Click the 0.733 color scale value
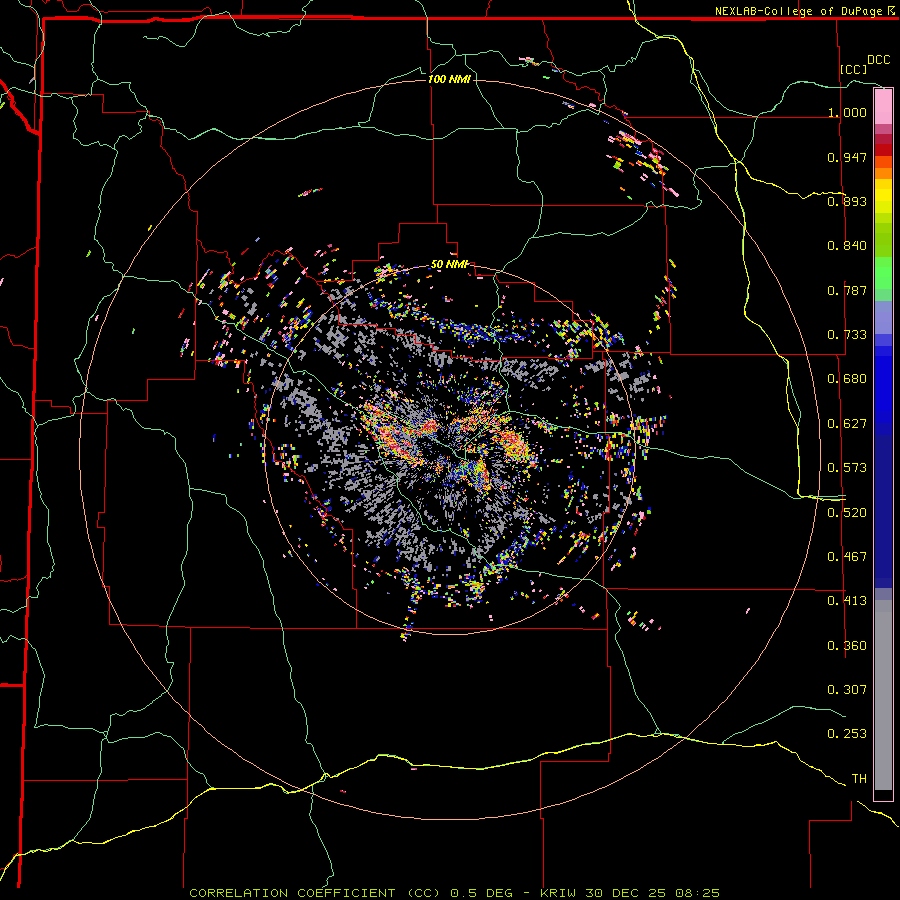Screen dimensions: 900x900 coord(847,335)
